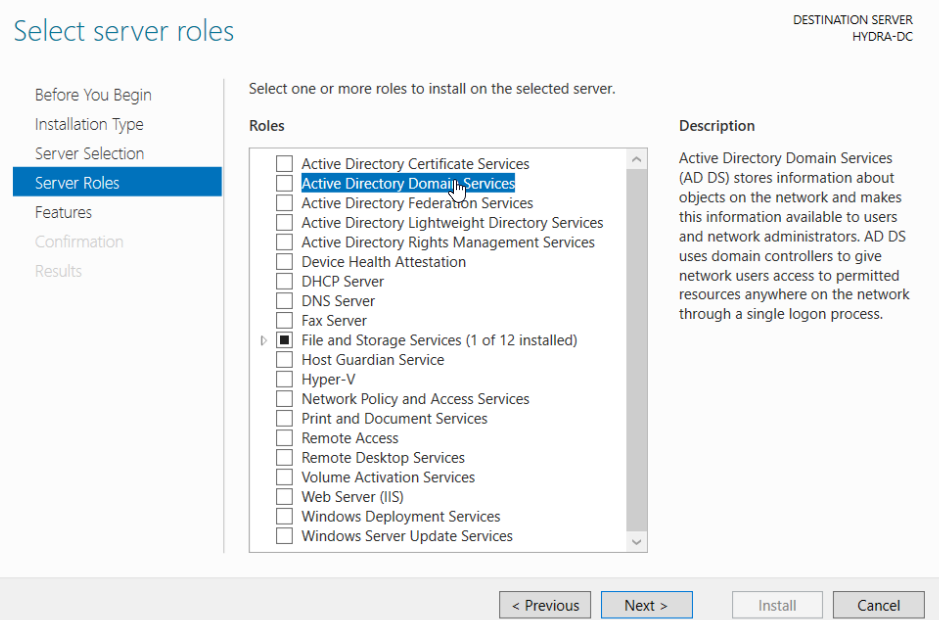939x620 pixels.
Task: Check the Web Server (IIS) role
Action: pos(284,496)
